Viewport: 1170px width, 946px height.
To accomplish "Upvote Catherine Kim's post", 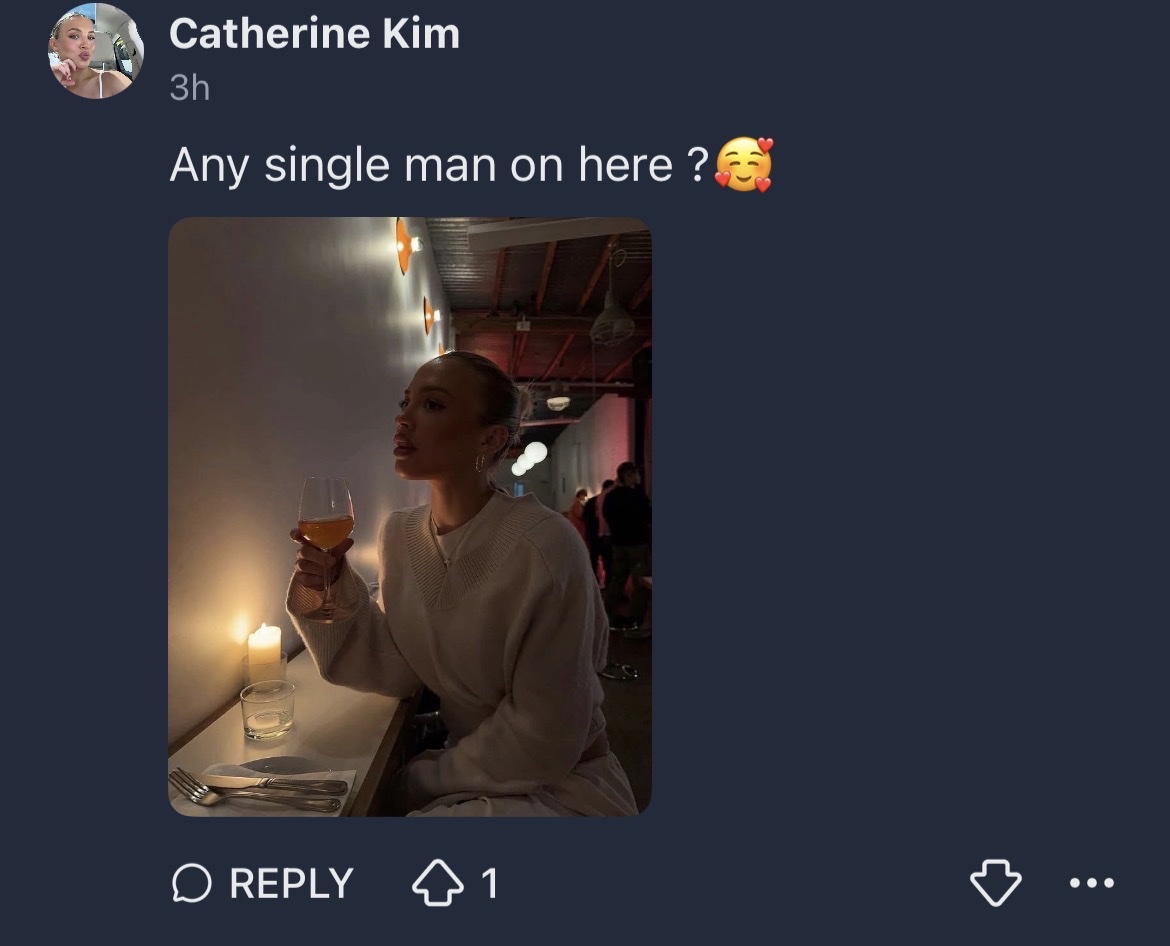I will click(437, 884).
